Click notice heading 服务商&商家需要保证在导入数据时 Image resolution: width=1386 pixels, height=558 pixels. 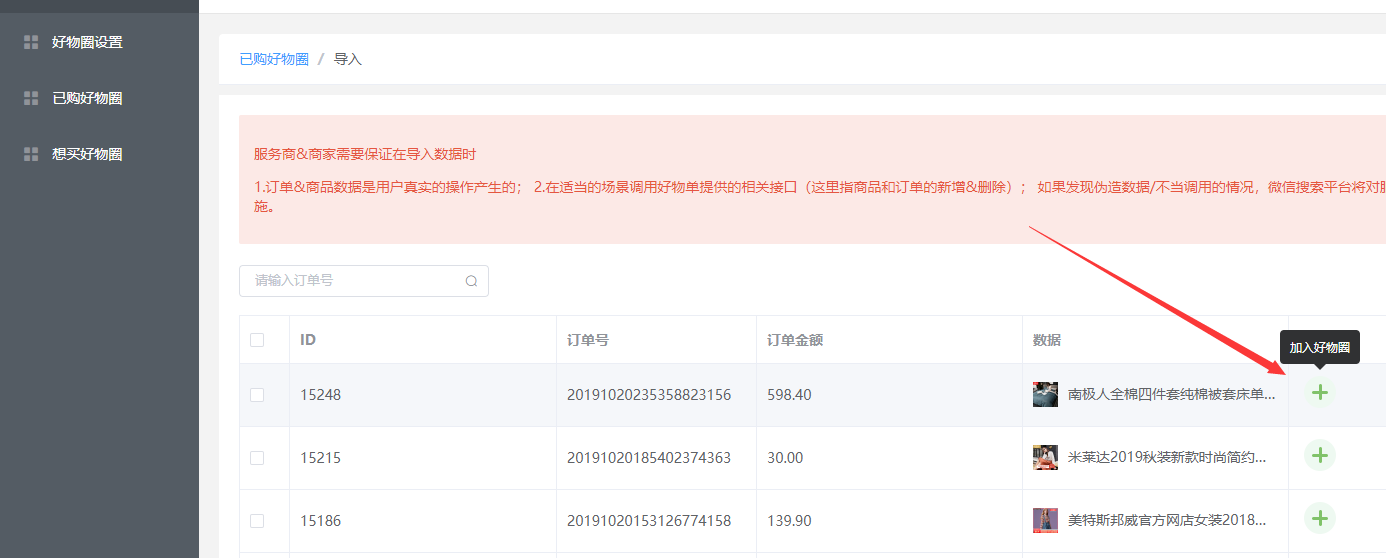365,155
